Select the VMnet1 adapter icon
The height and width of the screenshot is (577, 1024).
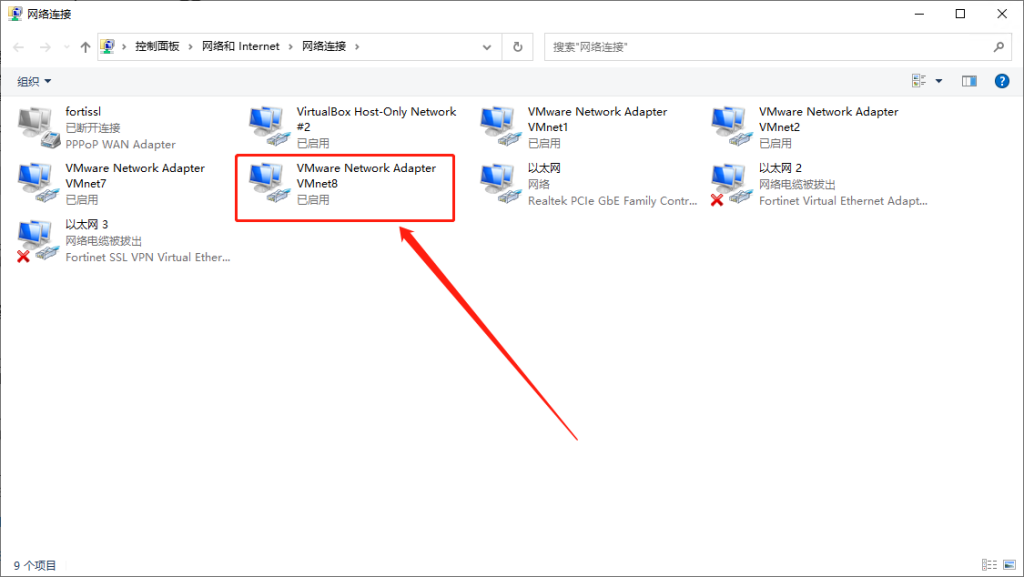[501, 127]
